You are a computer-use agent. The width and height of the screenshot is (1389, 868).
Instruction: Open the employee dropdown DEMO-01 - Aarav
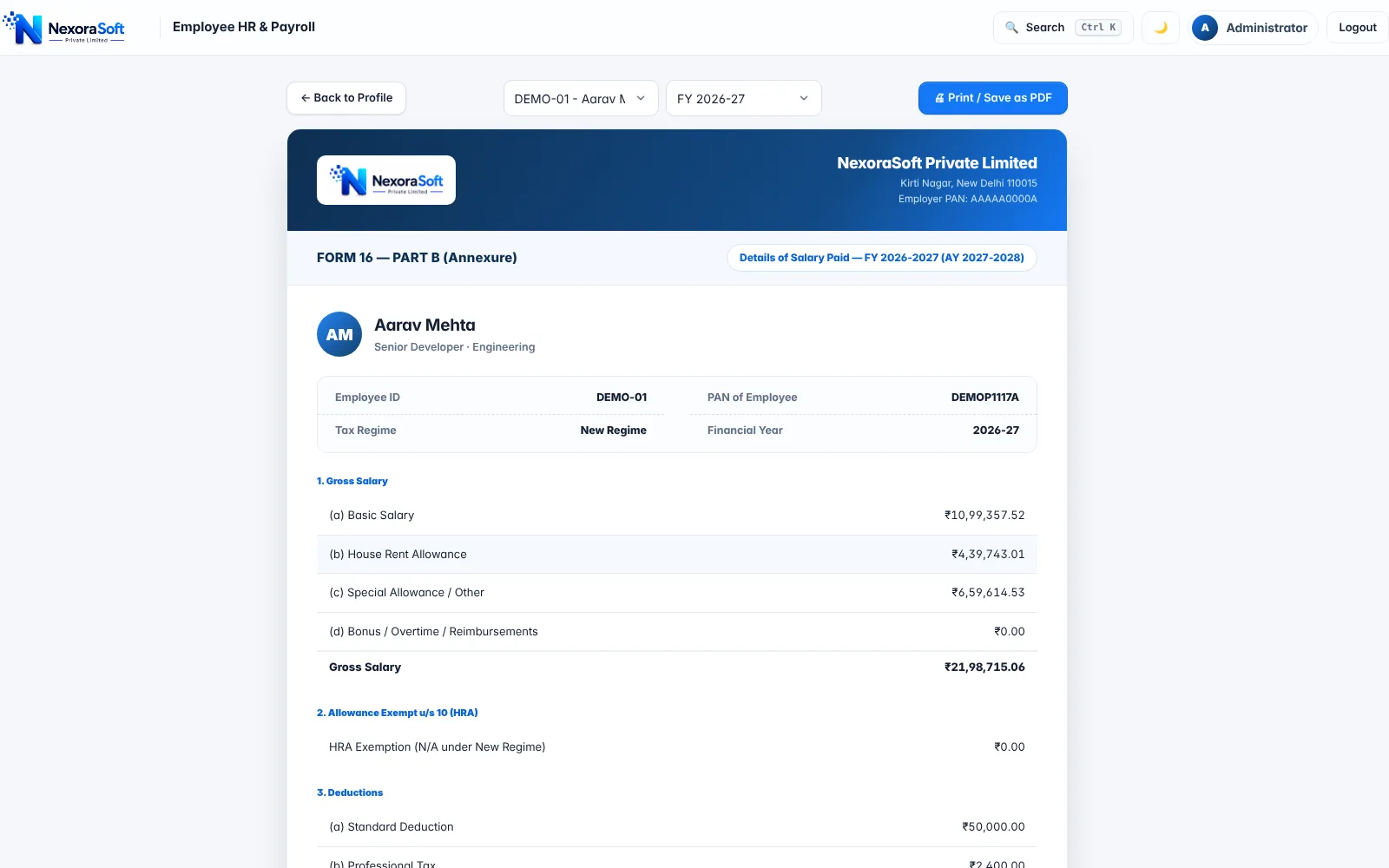pos(581,98)
